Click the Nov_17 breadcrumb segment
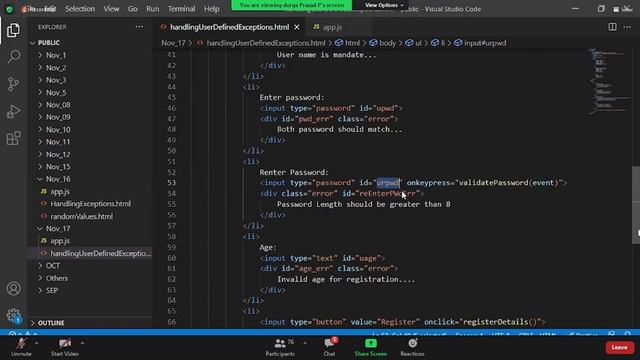Image resolution: width=640 pixels, height=360 pixels. click(x=173, y=43)
